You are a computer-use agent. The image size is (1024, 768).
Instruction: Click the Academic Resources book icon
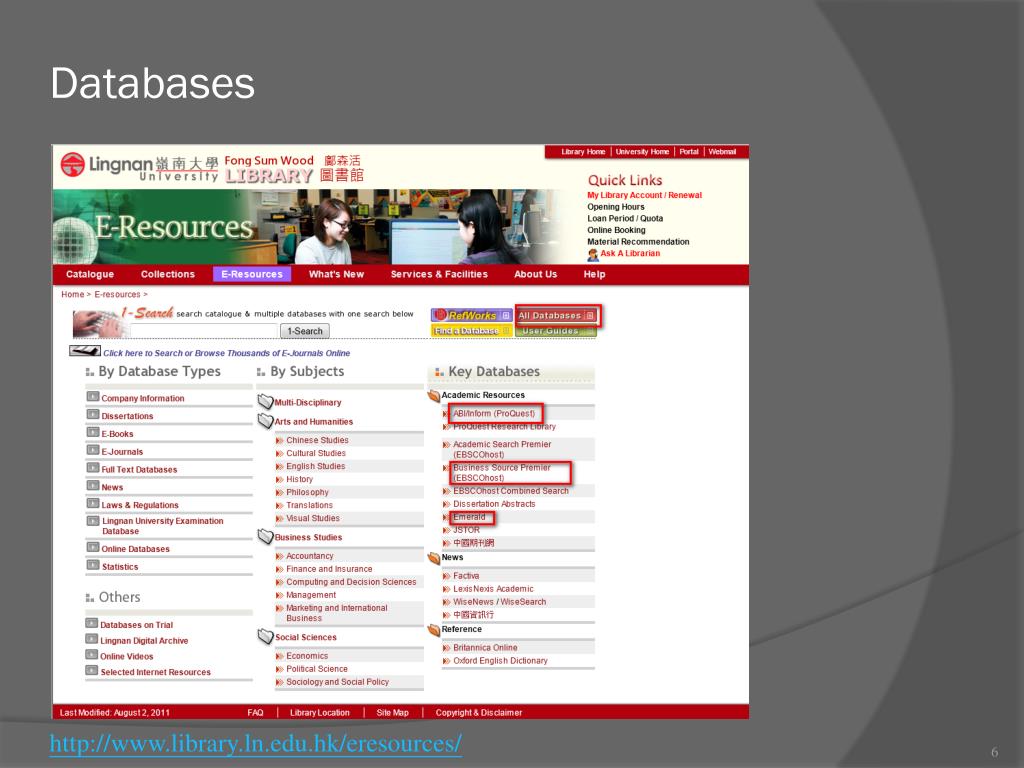coord(434,395)
